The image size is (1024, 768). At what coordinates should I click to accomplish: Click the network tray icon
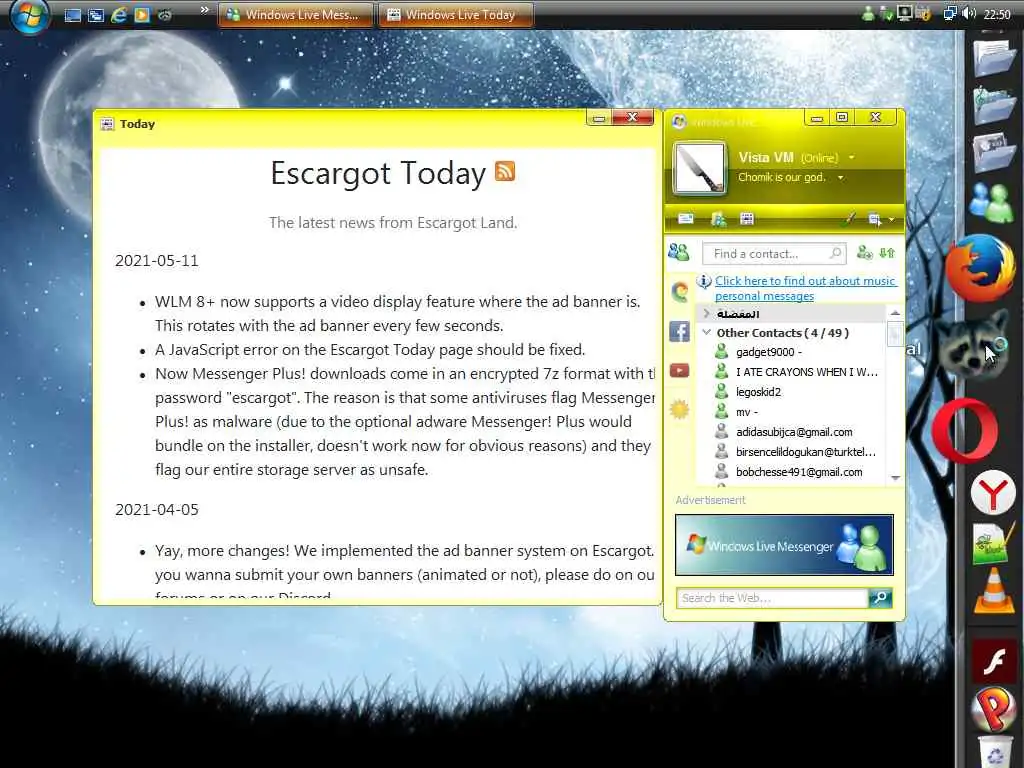point(950,14)
